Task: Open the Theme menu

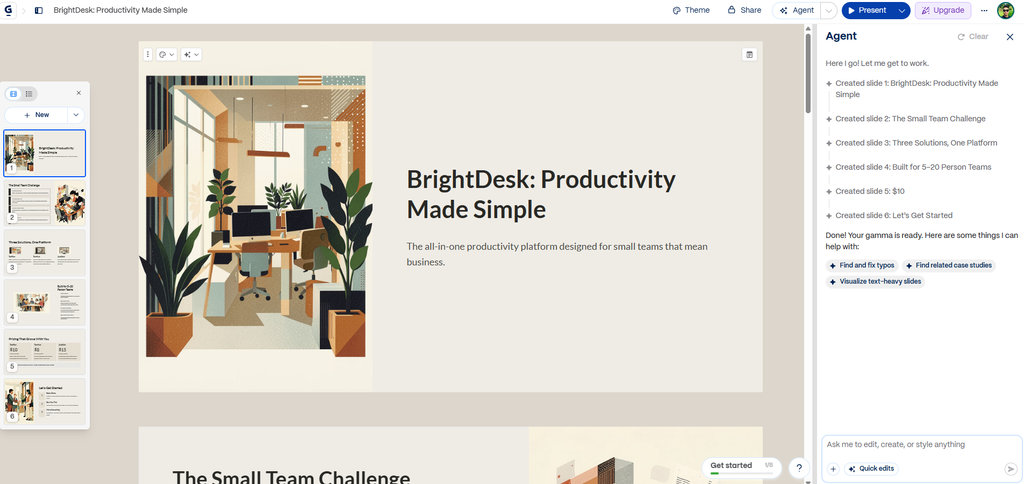Action: point(691,10)
